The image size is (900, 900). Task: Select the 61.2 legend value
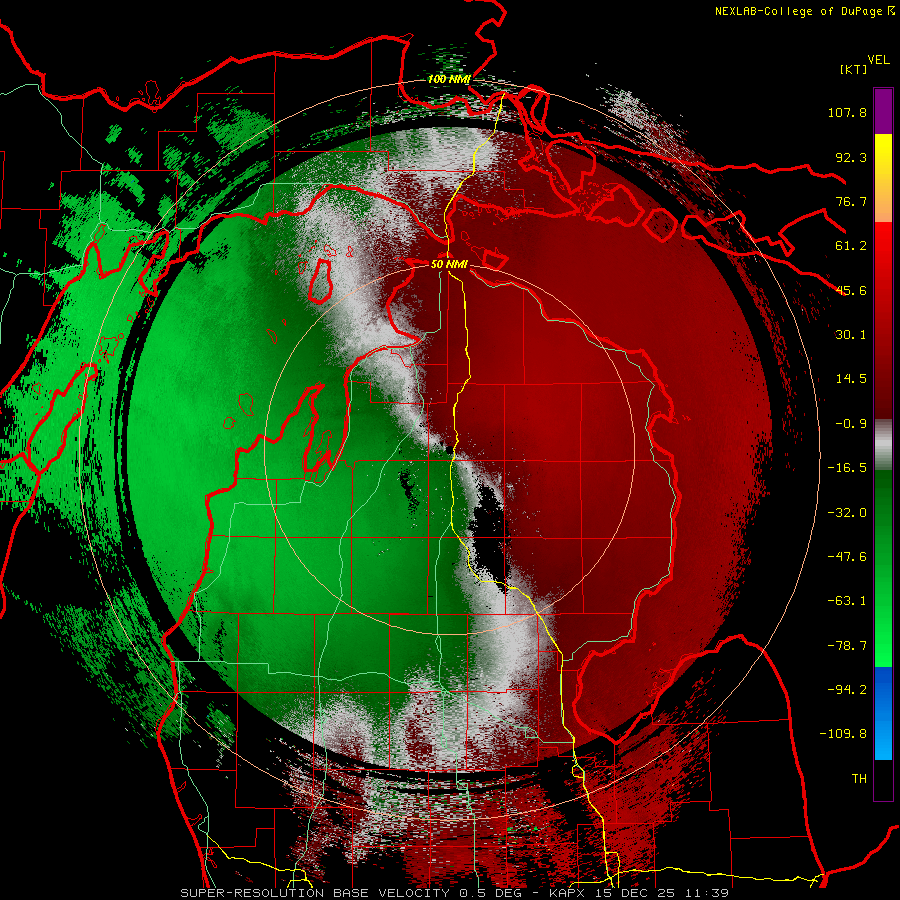coord(851,246)
